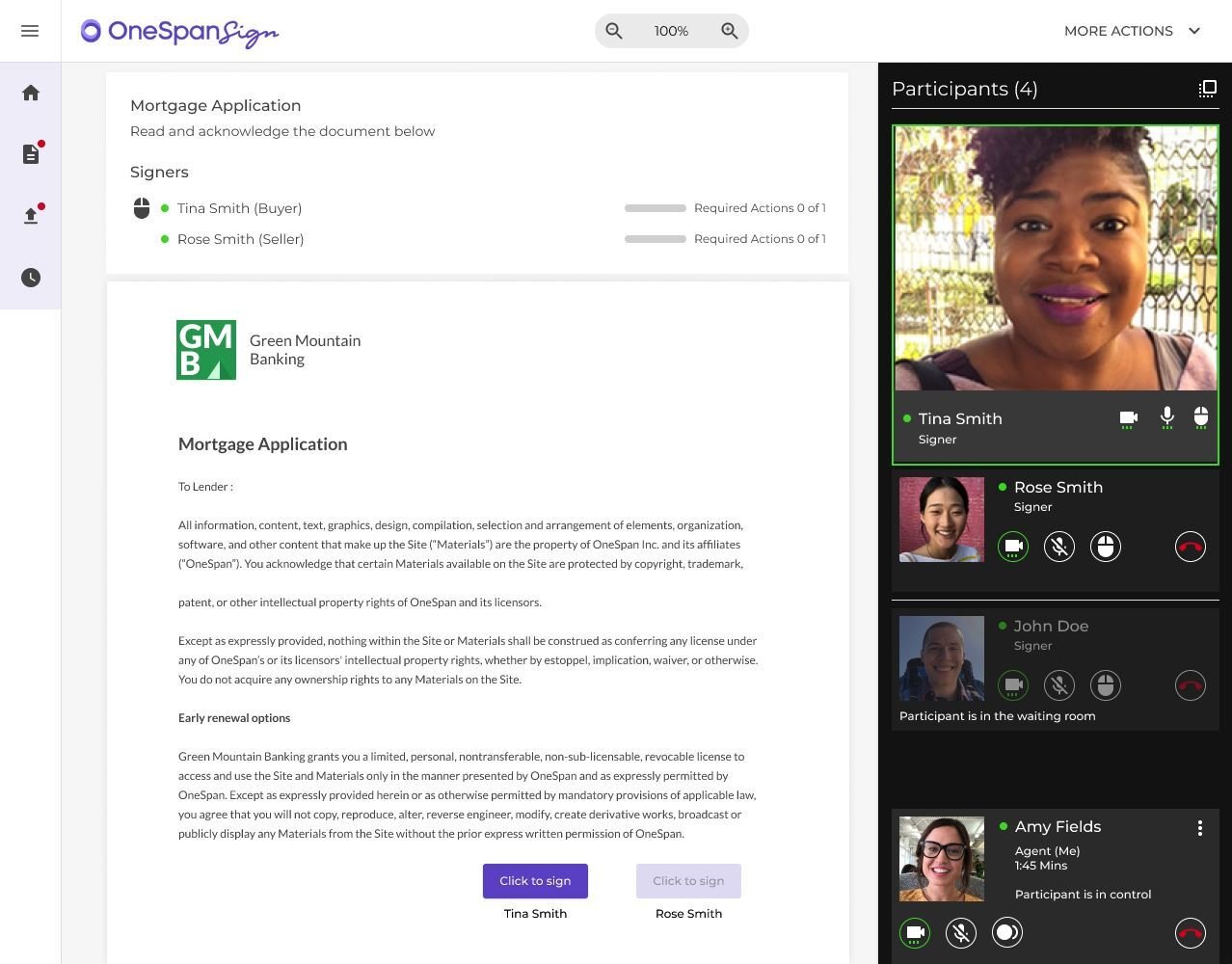Screen dimensions: 1232x964
Task: Open Amy Fields' three-dot options menu
Action: point(1200,828)
